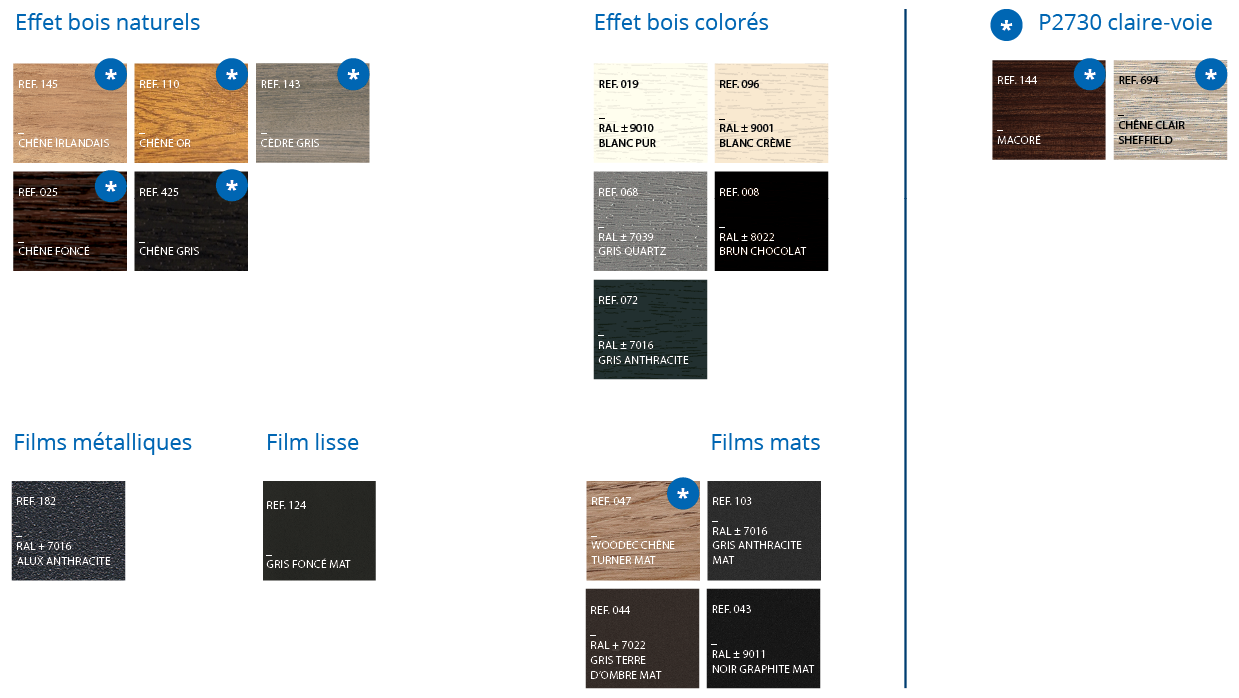Choose the Gris Quartz REF. 068 swatch

coord(650,221)
